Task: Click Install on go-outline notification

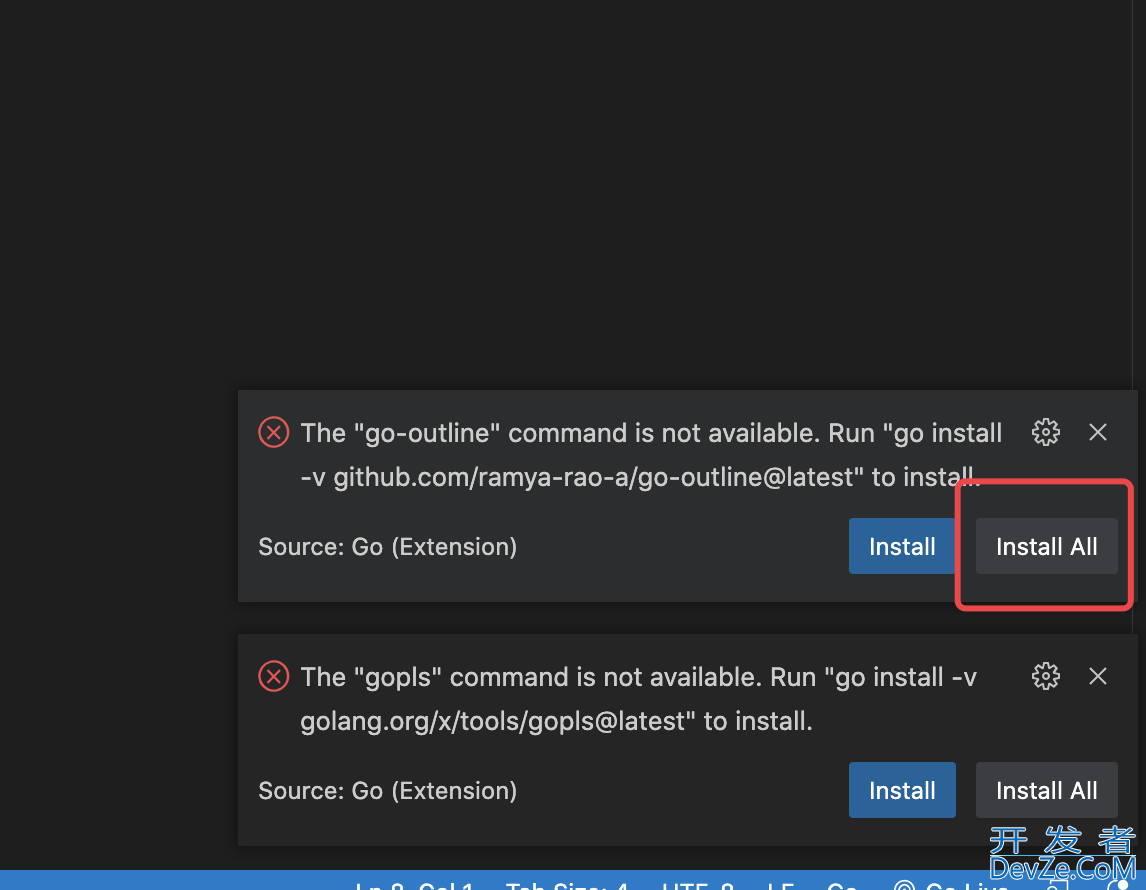Action: point(902,547)
